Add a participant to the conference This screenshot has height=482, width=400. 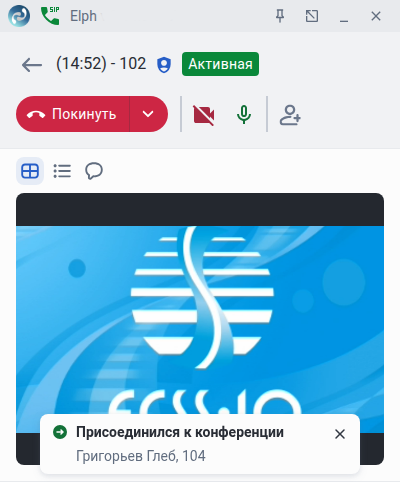coord(290,115)
